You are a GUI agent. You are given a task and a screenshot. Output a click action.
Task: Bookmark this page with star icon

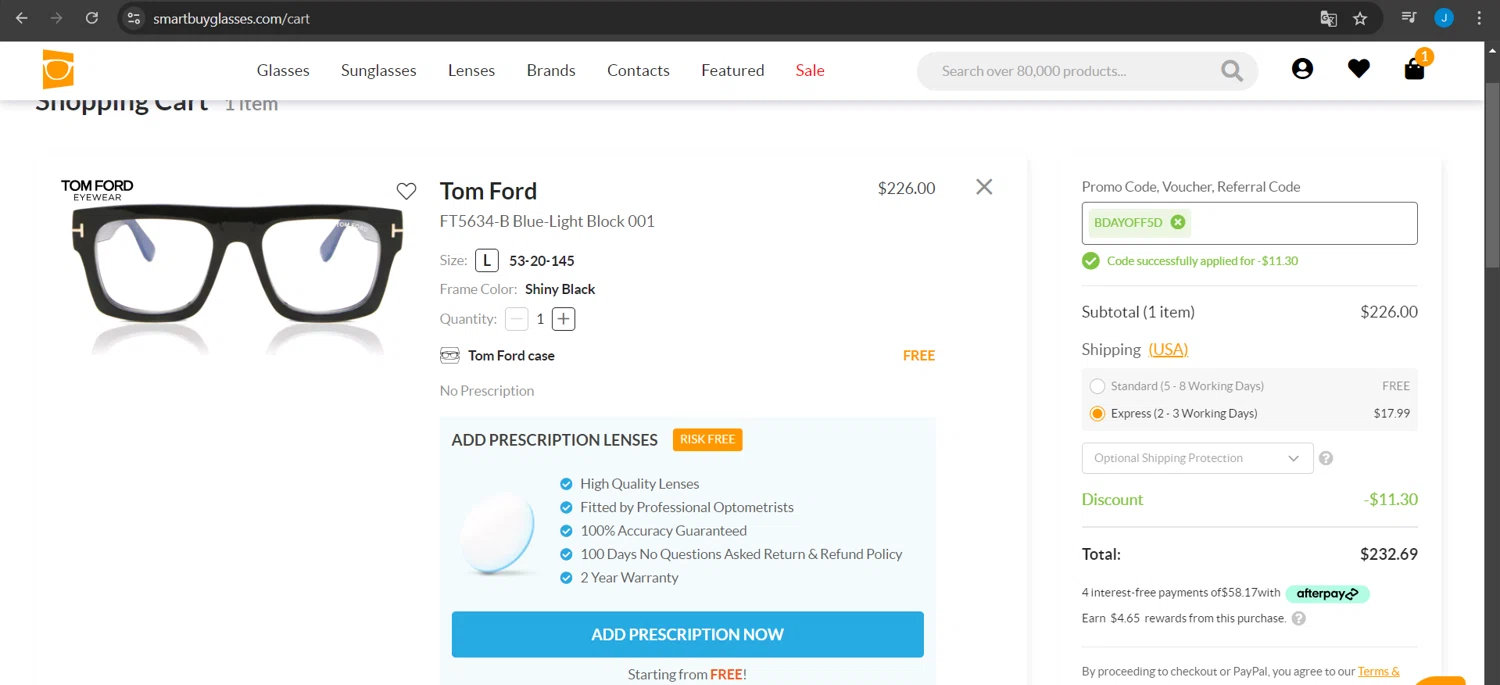coord(1360,19)
